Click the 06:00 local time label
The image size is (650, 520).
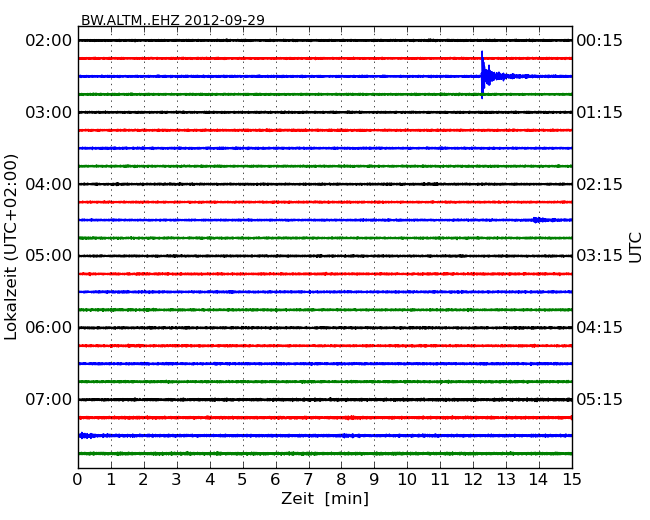click(49, 328)
